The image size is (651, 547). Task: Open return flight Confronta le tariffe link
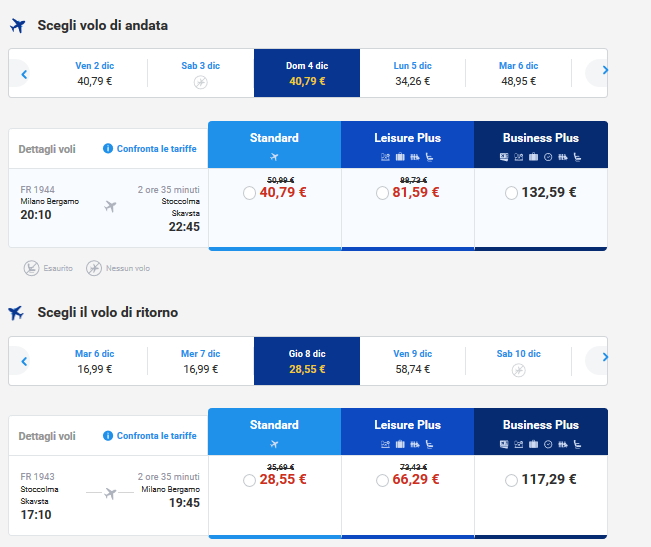156,436
